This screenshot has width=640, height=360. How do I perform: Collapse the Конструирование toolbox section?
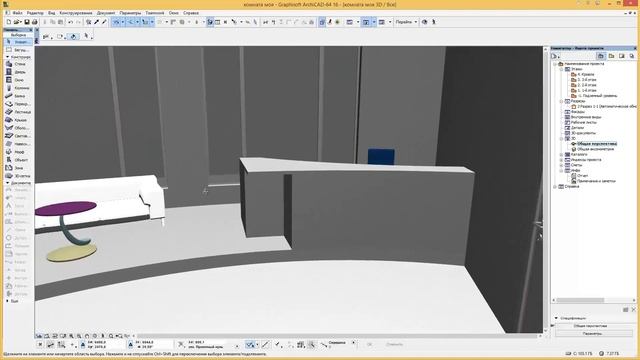(x=7, y=57)
